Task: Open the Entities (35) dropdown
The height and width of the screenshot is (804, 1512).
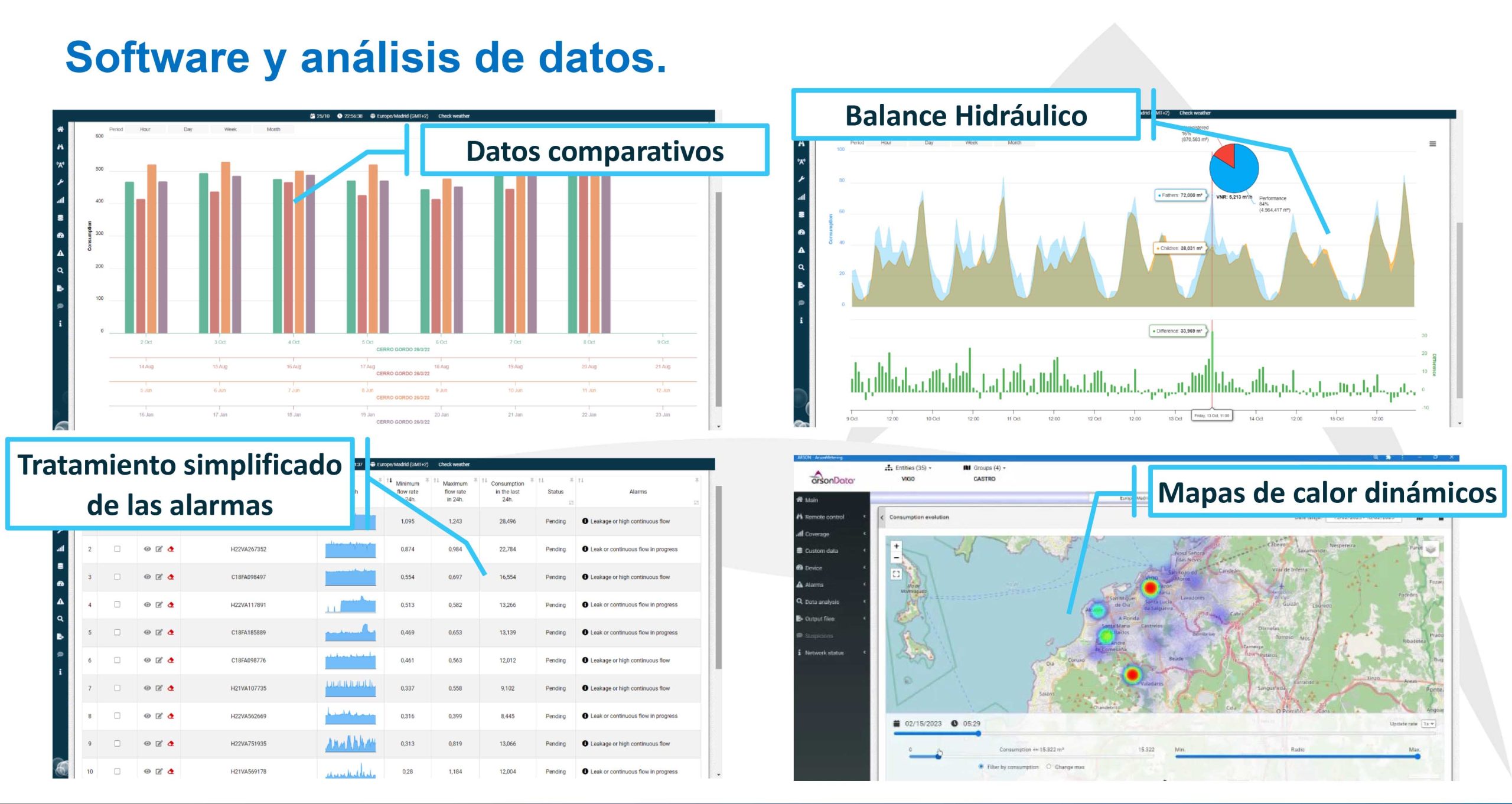Action: [912, 468]
